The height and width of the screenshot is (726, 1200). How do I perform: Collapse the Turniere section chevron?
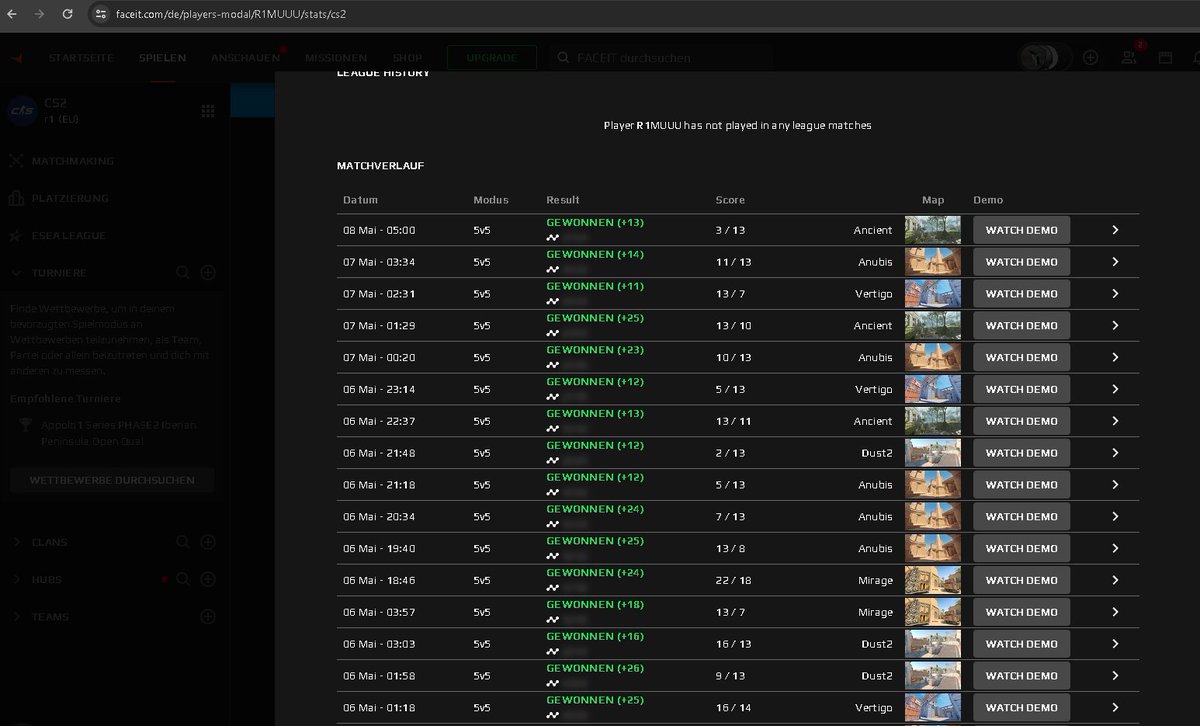pos(16,272)
